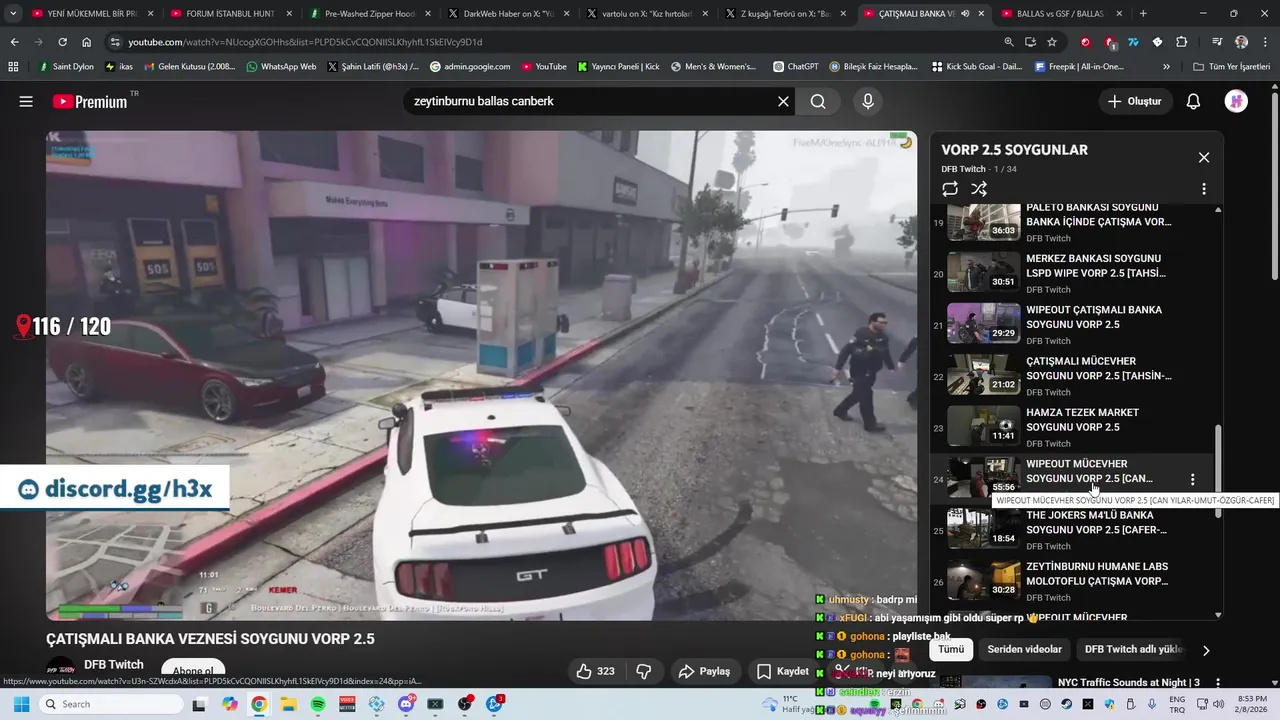Image resolution: width=1280 pixels, height=720 pixels.
Task: Open playlist three-dot options menu
Action: (x=1204, y=189)
